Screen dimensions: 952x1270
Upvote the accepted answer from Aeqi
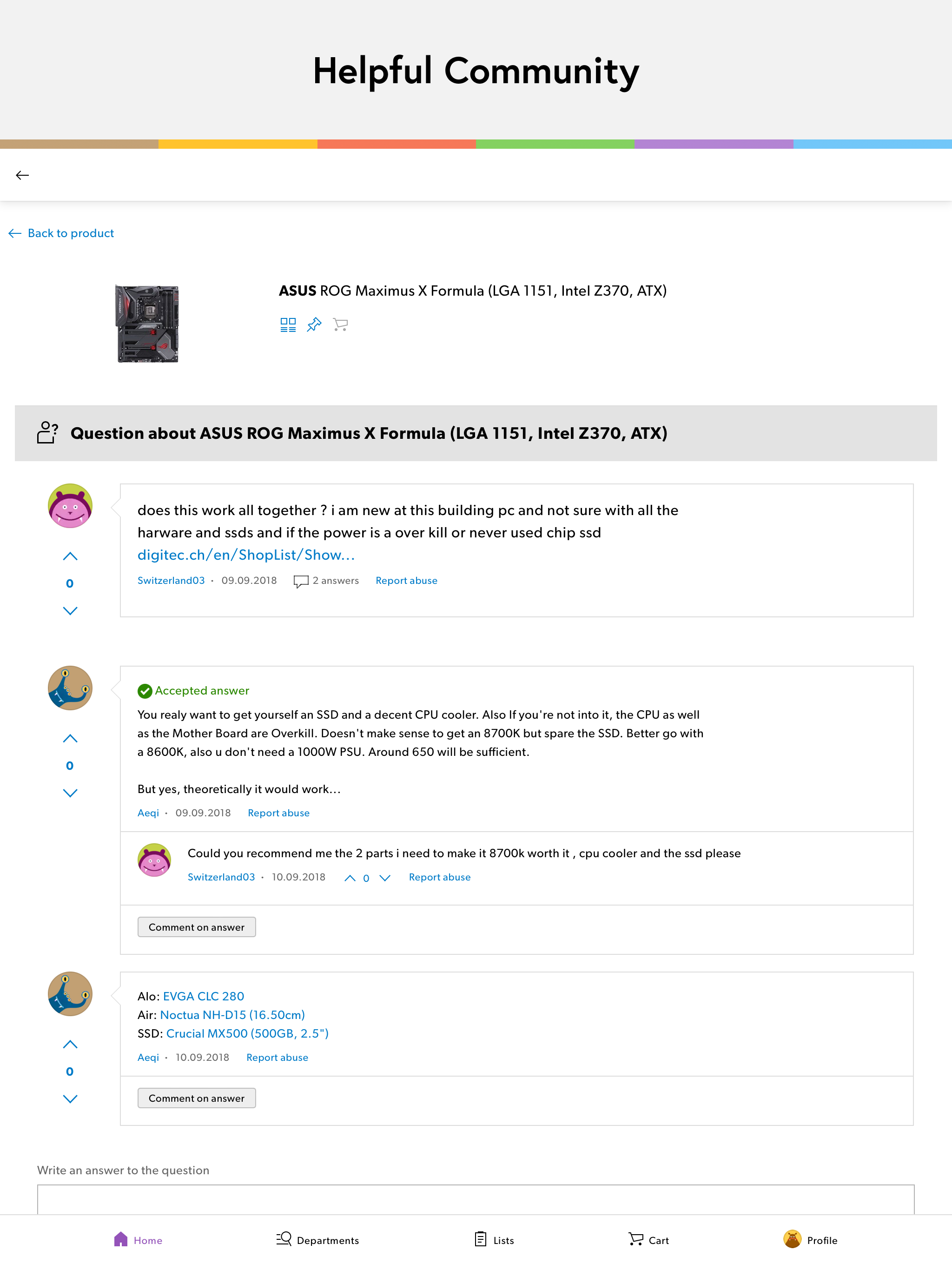[70, 738]
